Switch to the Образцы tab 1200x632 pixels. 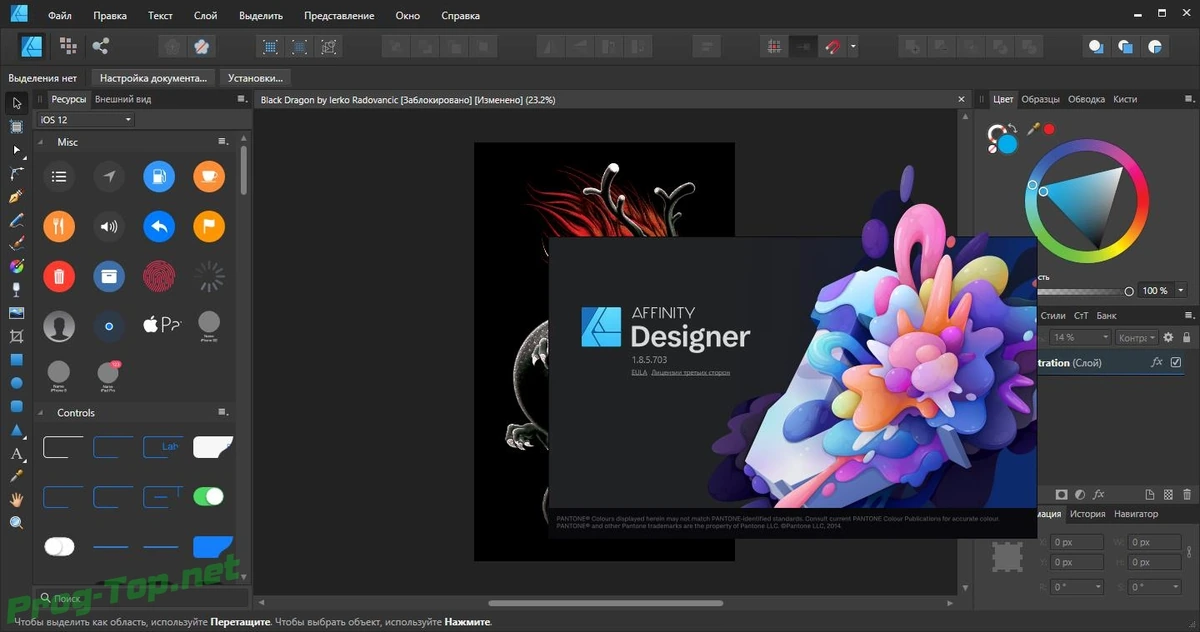pyautogui.click(x=1040, y=99)
